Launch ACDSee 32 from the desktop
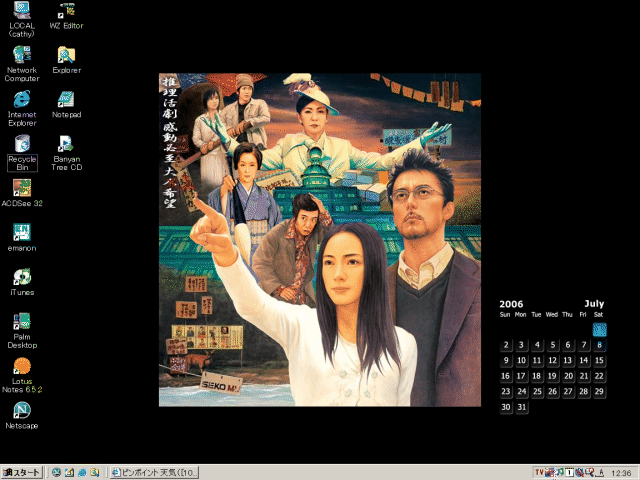Screen dimensions: 640x480 click(x=22, y=188)
